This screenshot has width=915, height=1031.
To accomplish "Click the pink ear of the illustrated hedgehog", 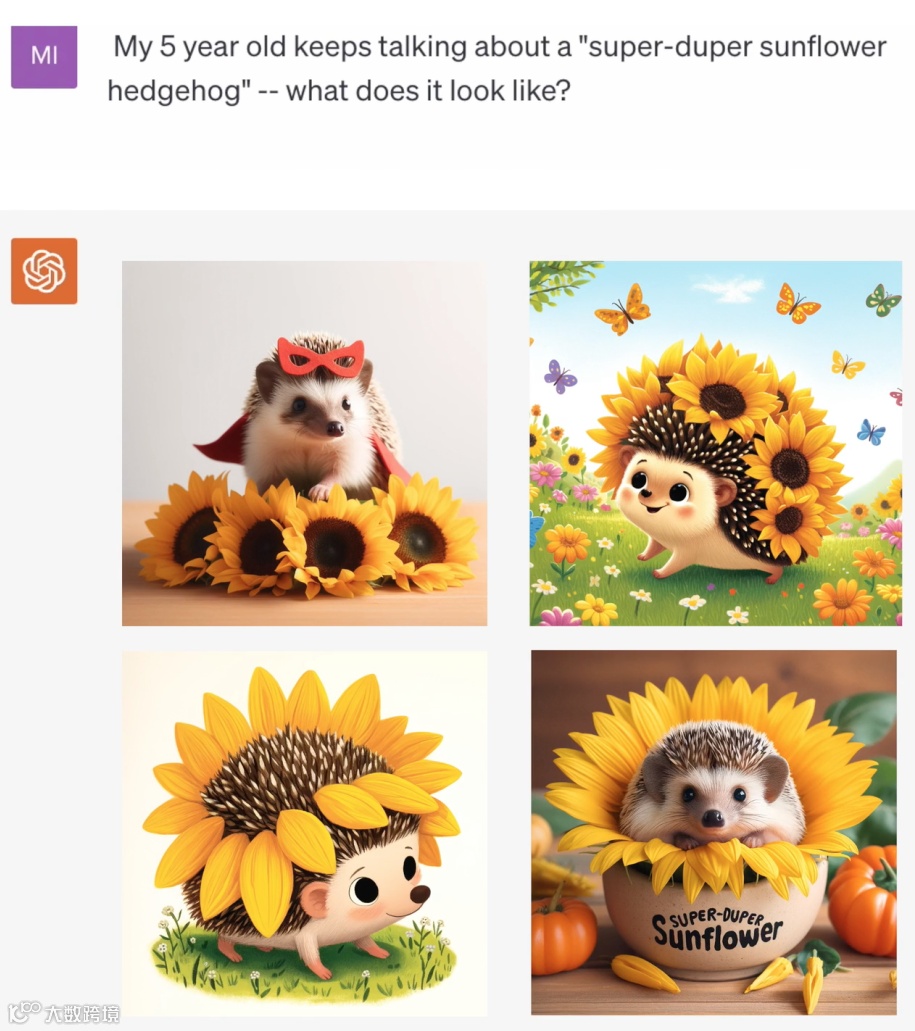I will tap(316, 900).
